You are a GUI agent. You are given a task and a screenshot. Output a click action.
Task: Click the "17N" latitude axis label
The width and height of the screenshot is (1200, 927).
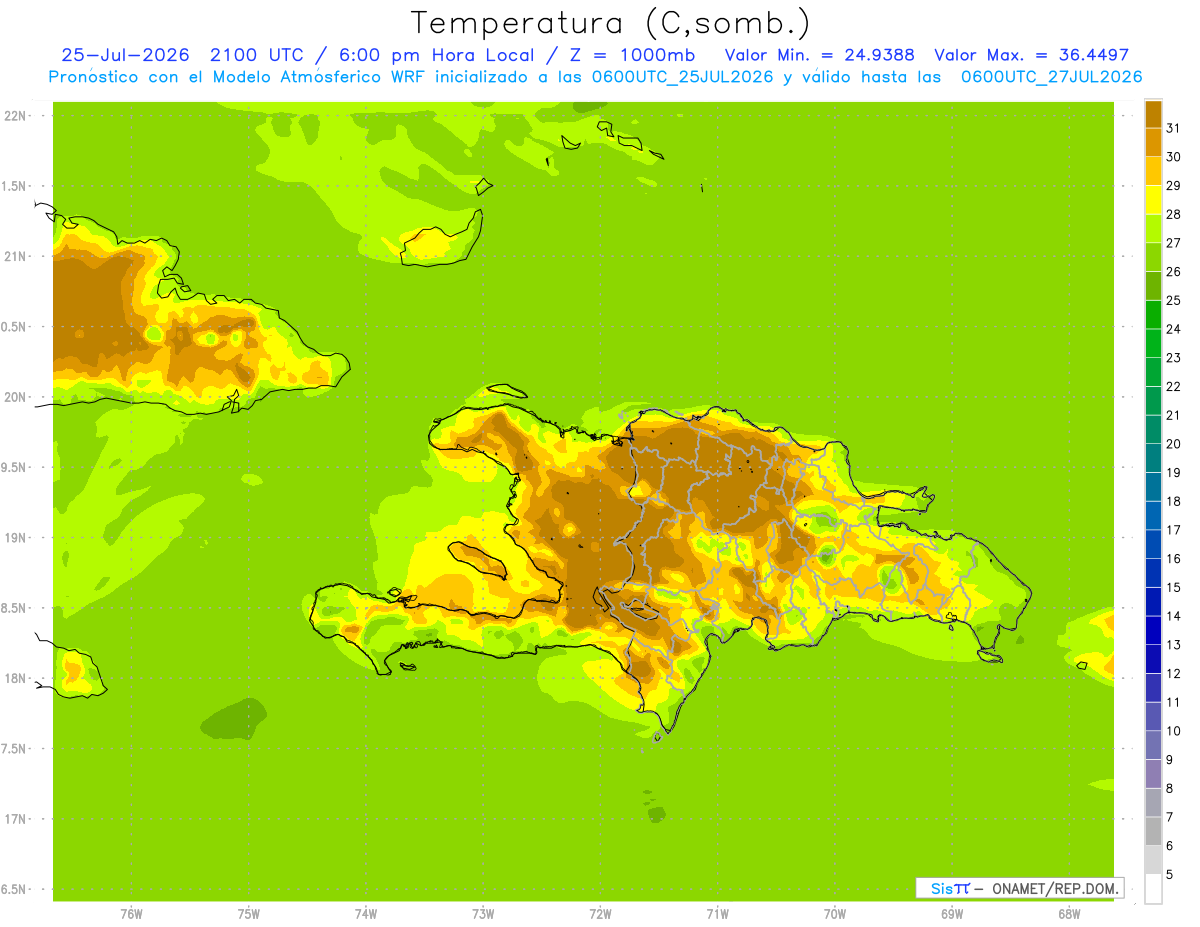tap(16, 819)
